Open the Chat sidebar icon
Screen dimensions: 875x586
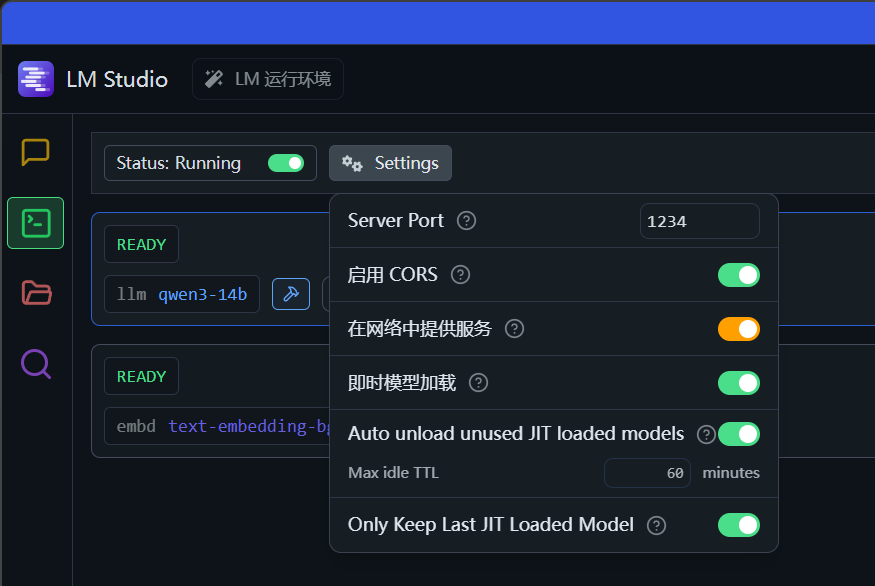coord(36,152)
